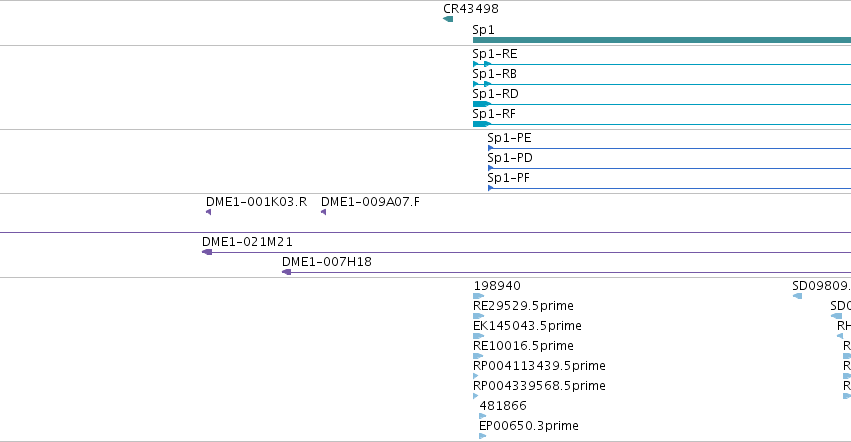Click the RP004113439.5prime label

539,367
